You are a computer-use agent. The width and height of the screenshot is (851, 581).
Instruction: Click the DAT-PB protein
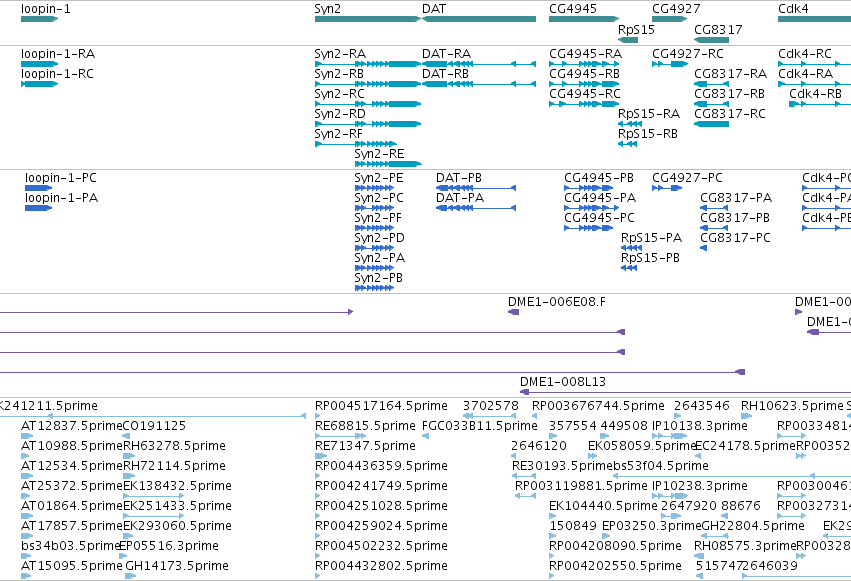pyautogui.click(x=476, y=188)
